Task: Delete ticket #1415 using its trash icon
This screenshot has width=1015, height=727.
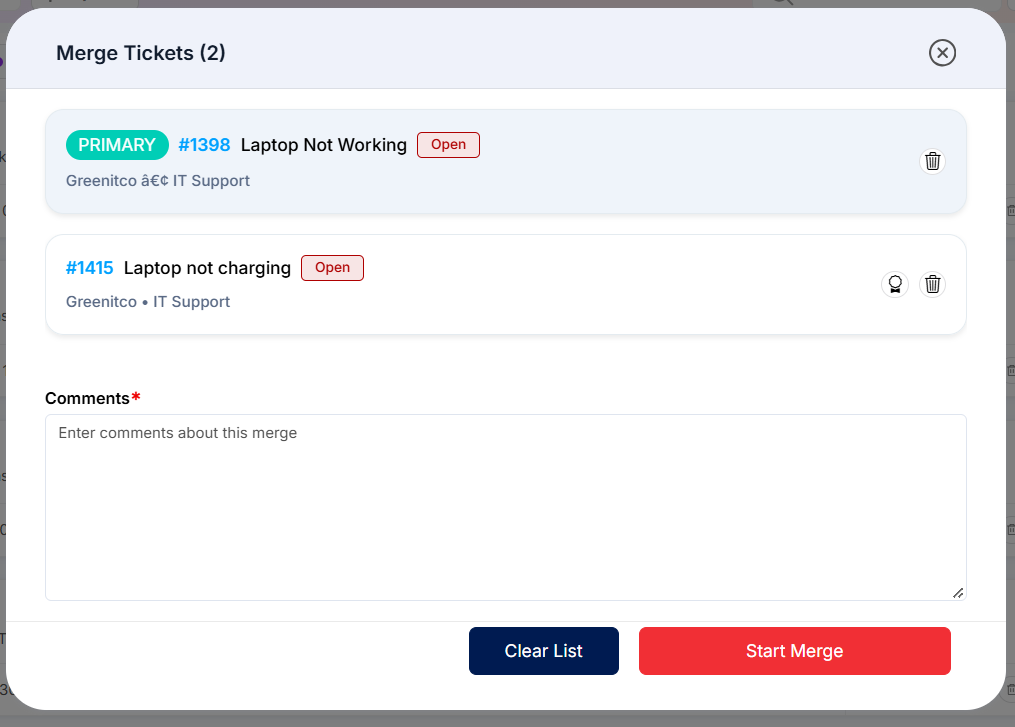Action: [932, 284]
